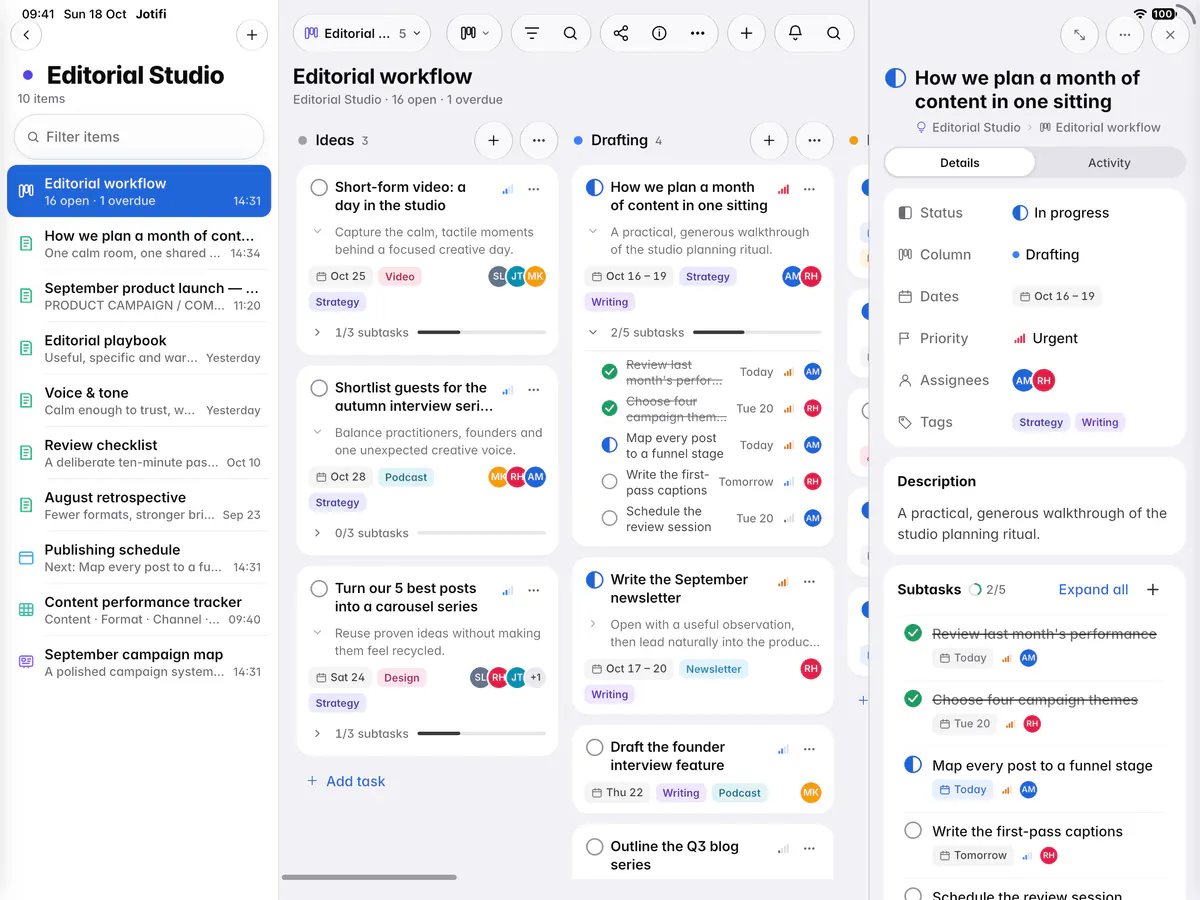This screenshot has width=1200, height=900.
Task: Go back using the sidebar back arrow
Action: (x=26, y=35)
